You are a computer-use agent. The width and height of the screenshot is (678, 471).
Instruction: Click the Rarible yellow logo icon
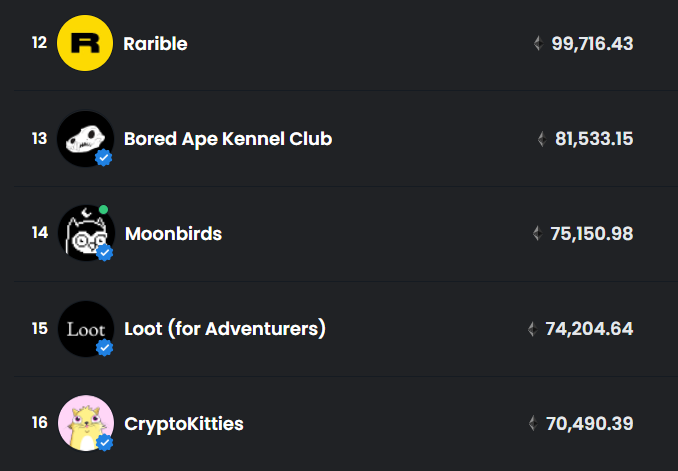pyautogui.click(x=86, y=43)
